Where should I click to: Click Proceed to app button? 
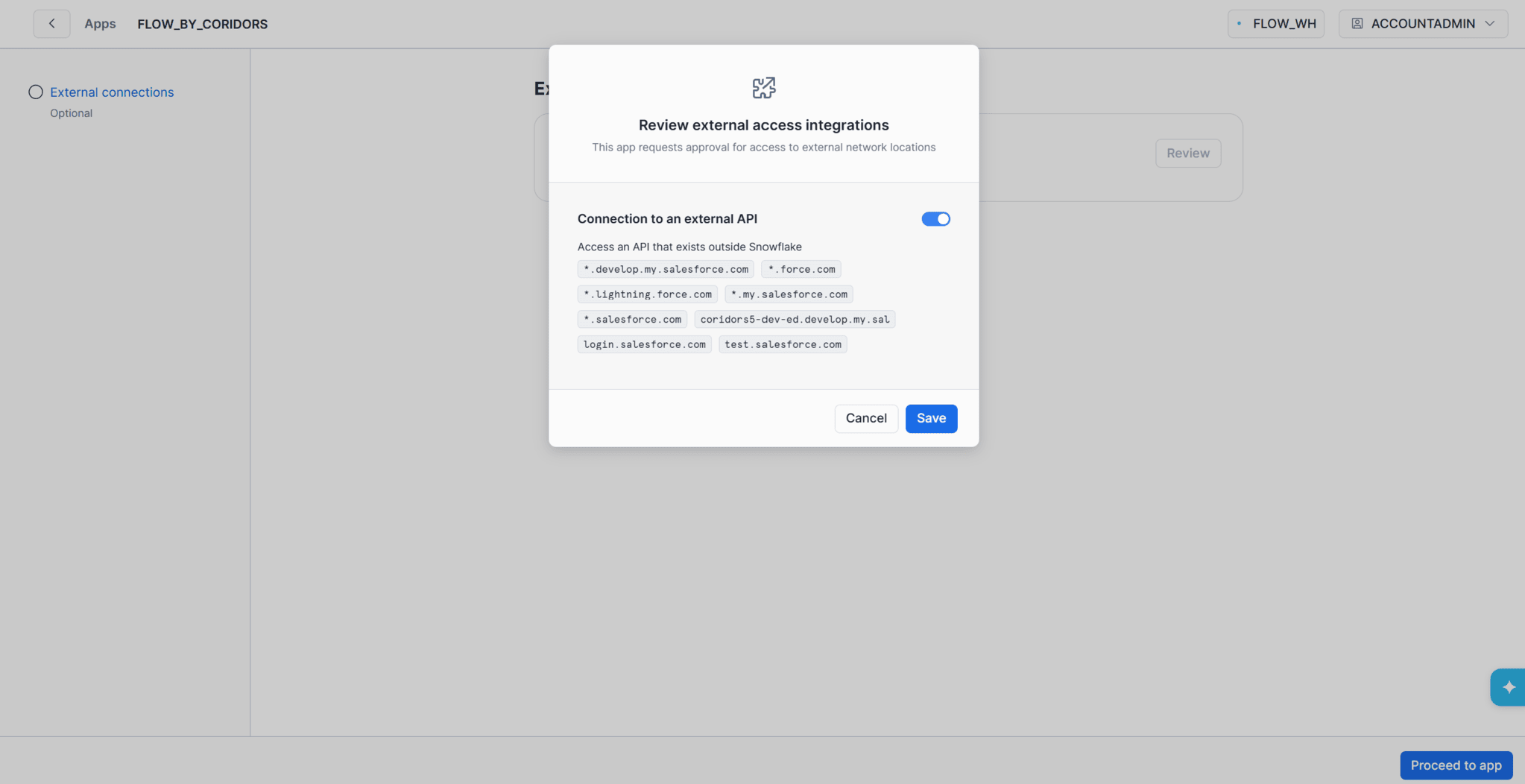(x=1456, y=765)
